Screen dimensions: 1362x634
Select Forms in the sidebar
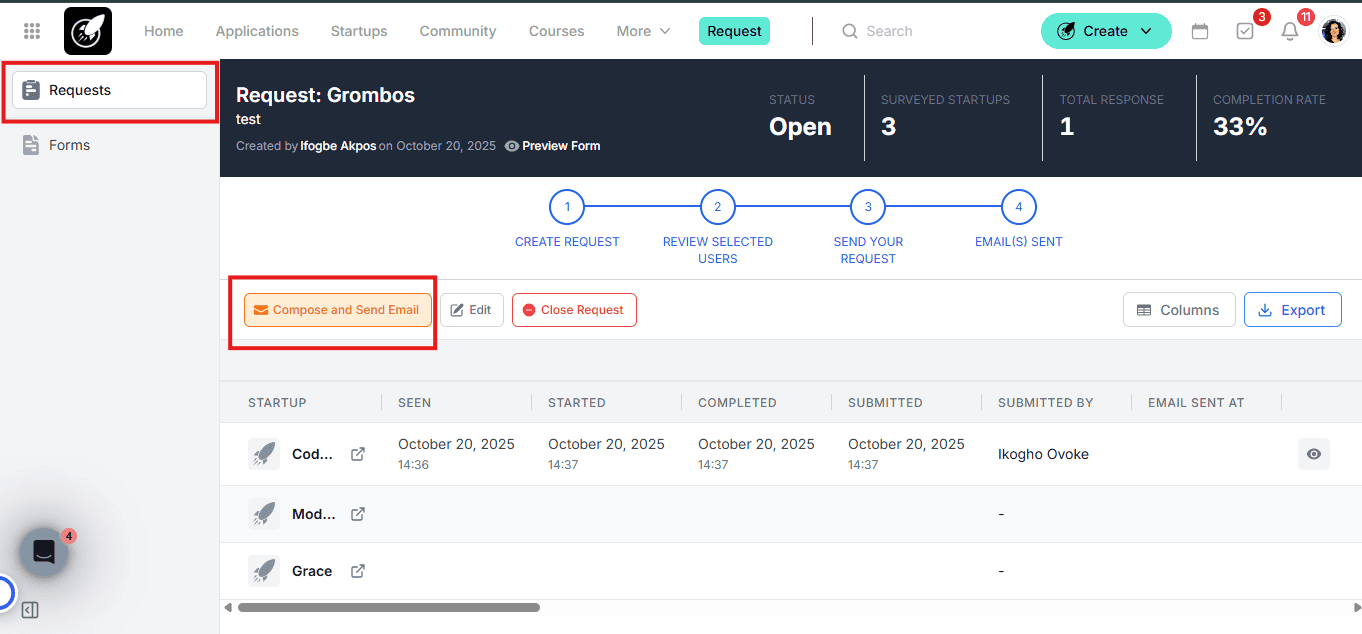69,145
